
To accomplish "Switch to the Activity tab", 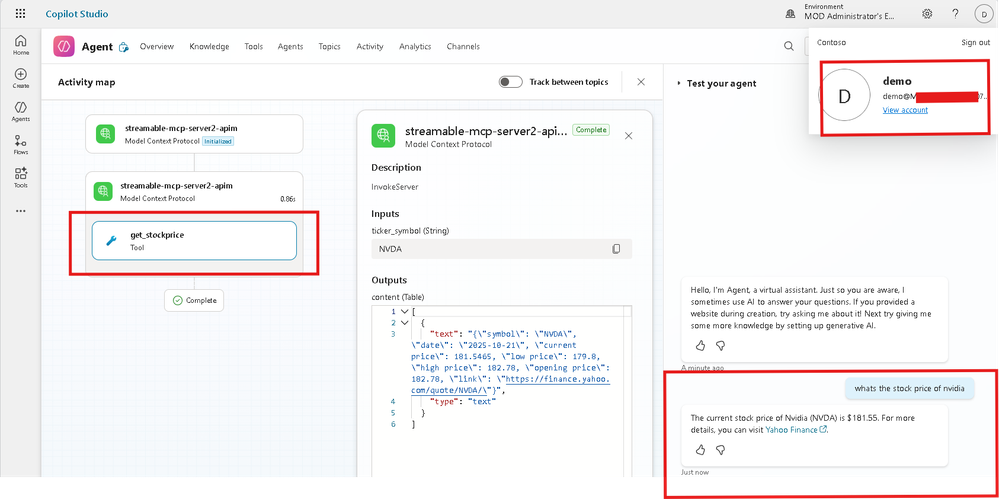I will pyautogui.click(x=370, y=47).
